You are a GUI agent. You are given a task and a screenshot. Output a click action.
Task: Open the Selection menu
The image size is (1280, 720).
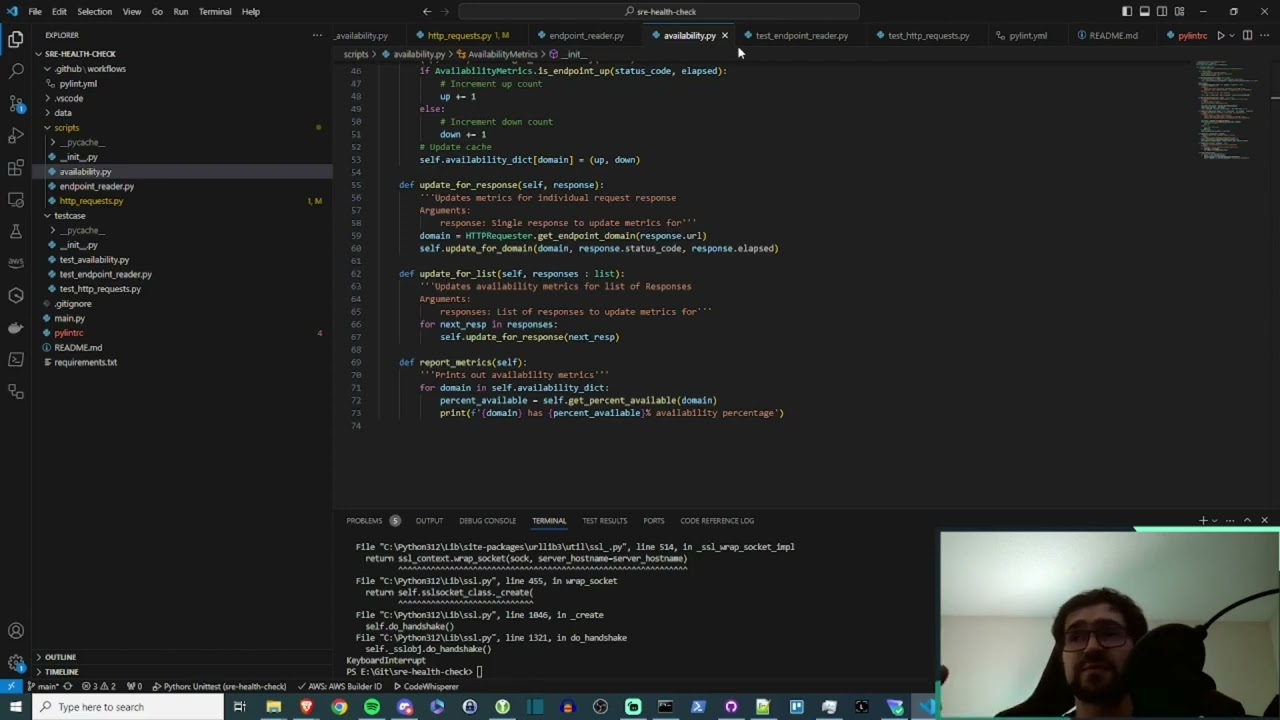(x=94, y=11)
